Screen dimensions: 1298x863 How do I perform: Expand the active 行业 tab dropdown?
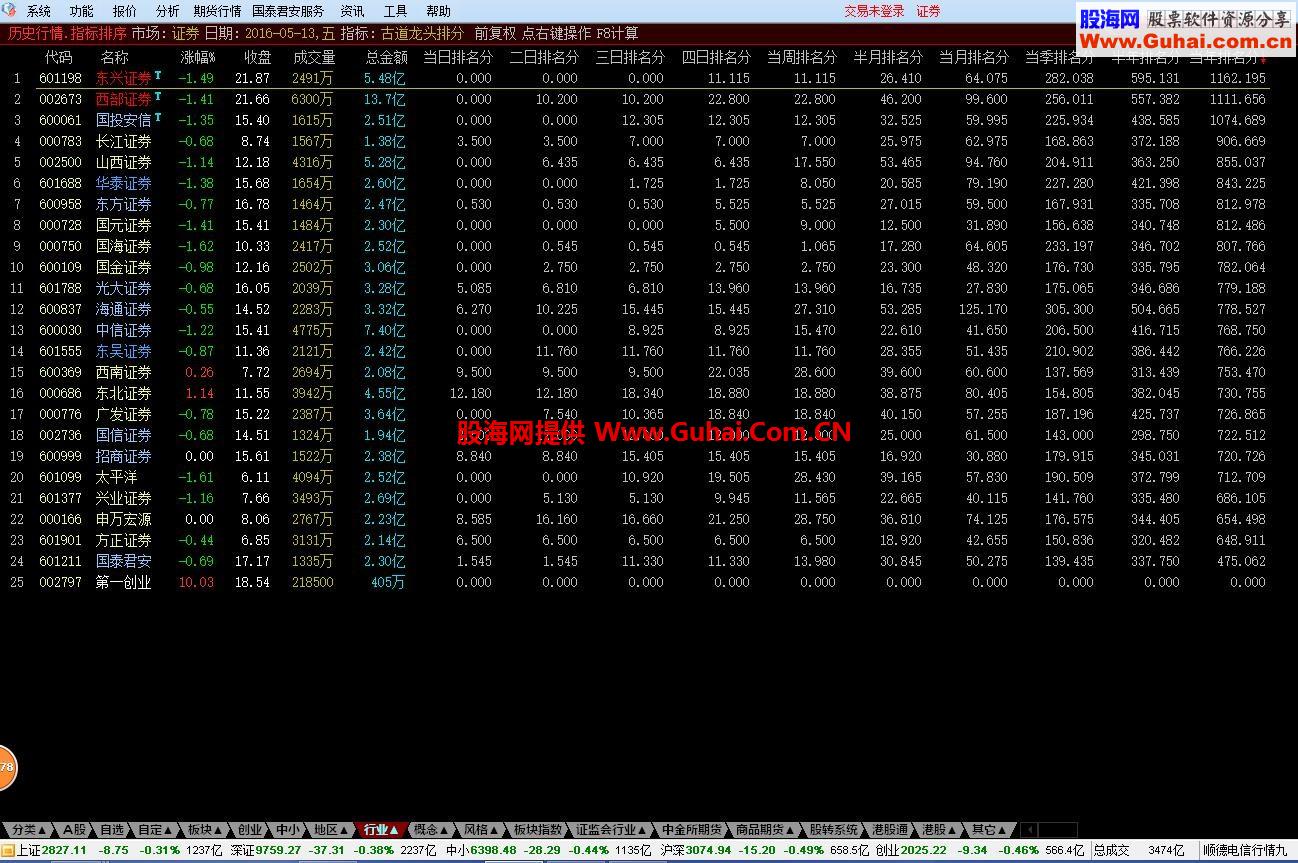tap(394, 829)
